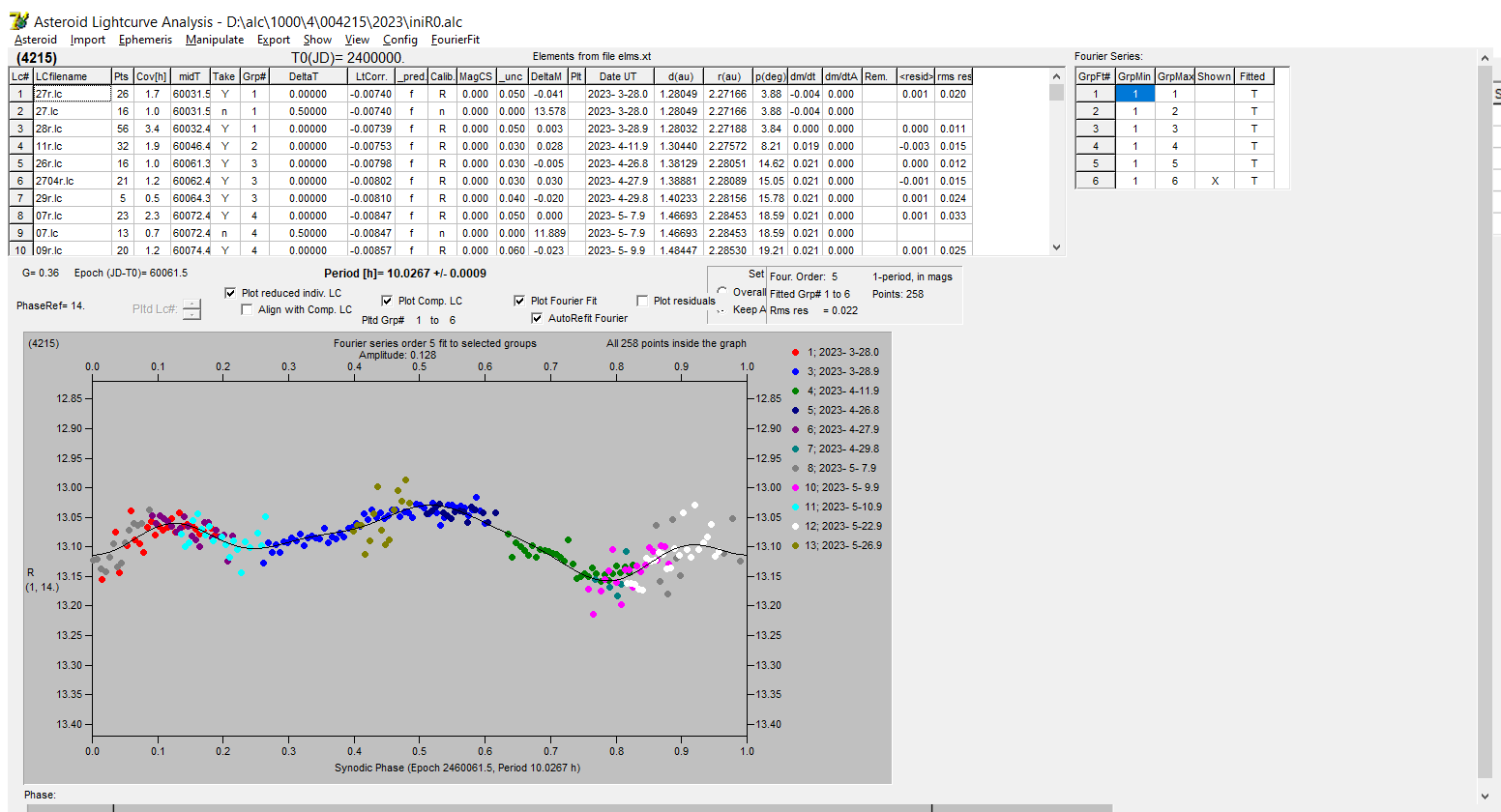Select lightcurve row header number 8
Screen dimensions: 1501x812
pyautogui.click(x=20, y=216)
